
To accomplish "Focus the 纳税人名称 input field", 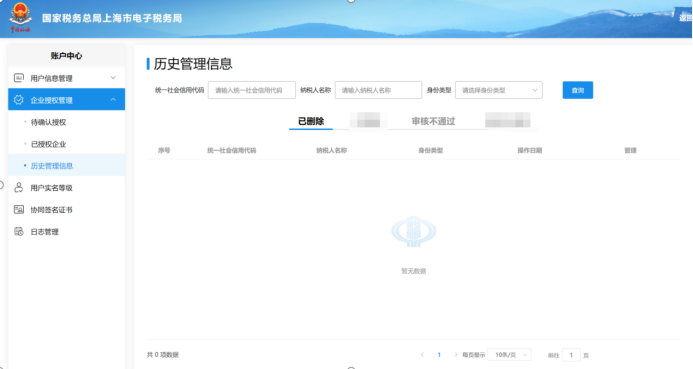I will pyautogui.click(x=378, y=90).
